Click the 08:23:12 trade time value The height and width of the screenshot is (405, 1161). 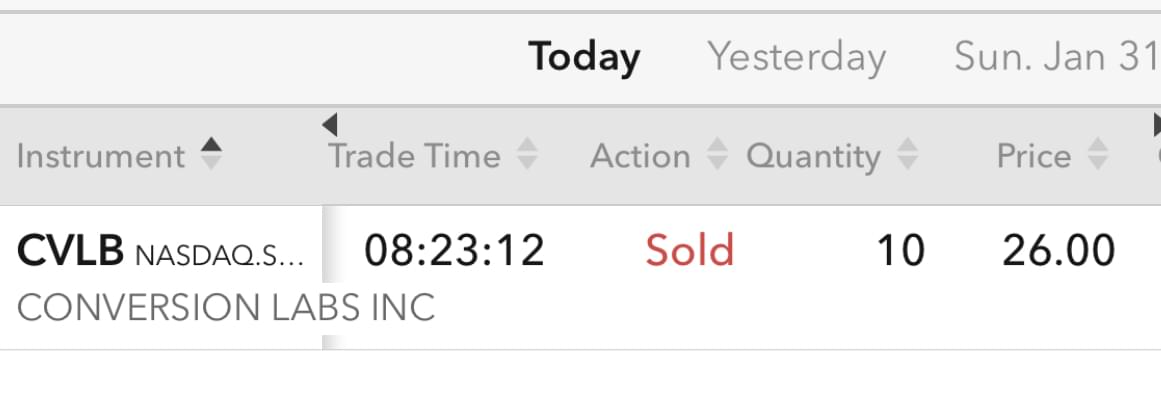454,250
